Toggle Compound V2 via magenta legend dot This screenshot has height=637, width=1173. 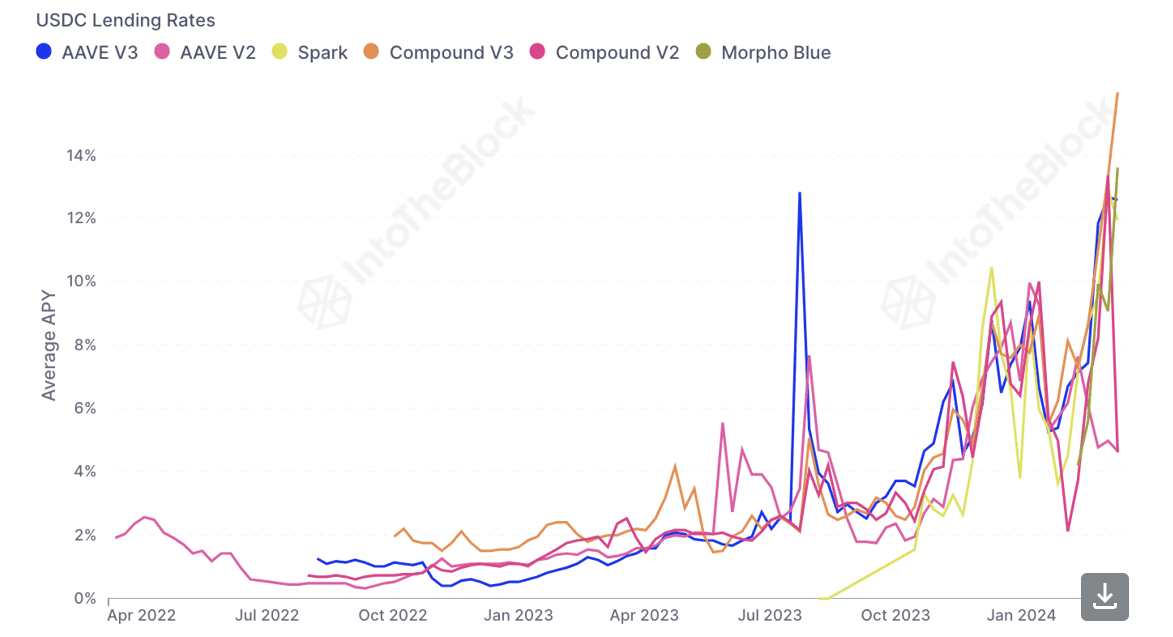point(537,52)
